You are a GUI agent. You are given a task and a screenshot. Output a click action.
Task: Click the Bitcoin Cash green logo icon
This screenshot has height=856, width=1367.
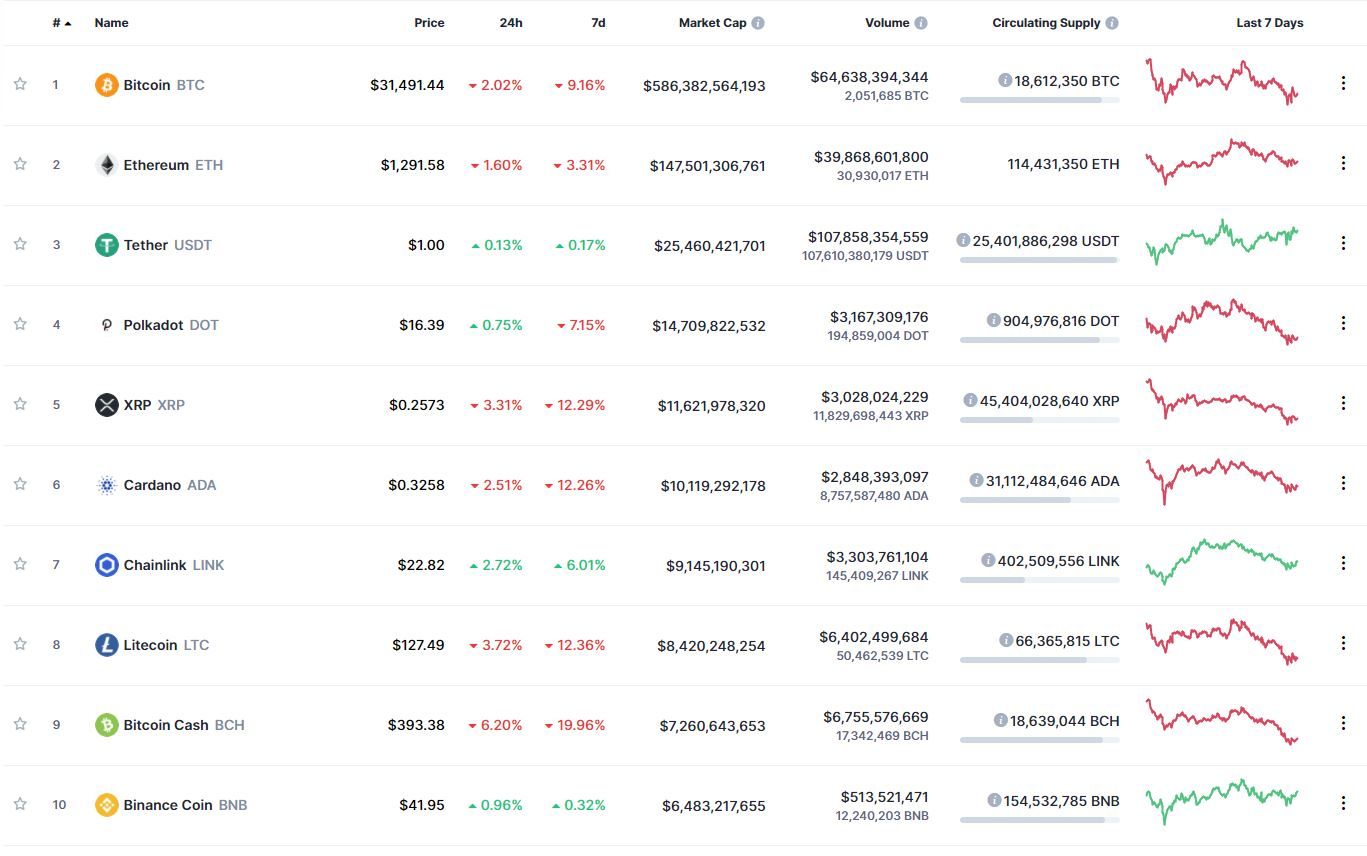(106, 725)
